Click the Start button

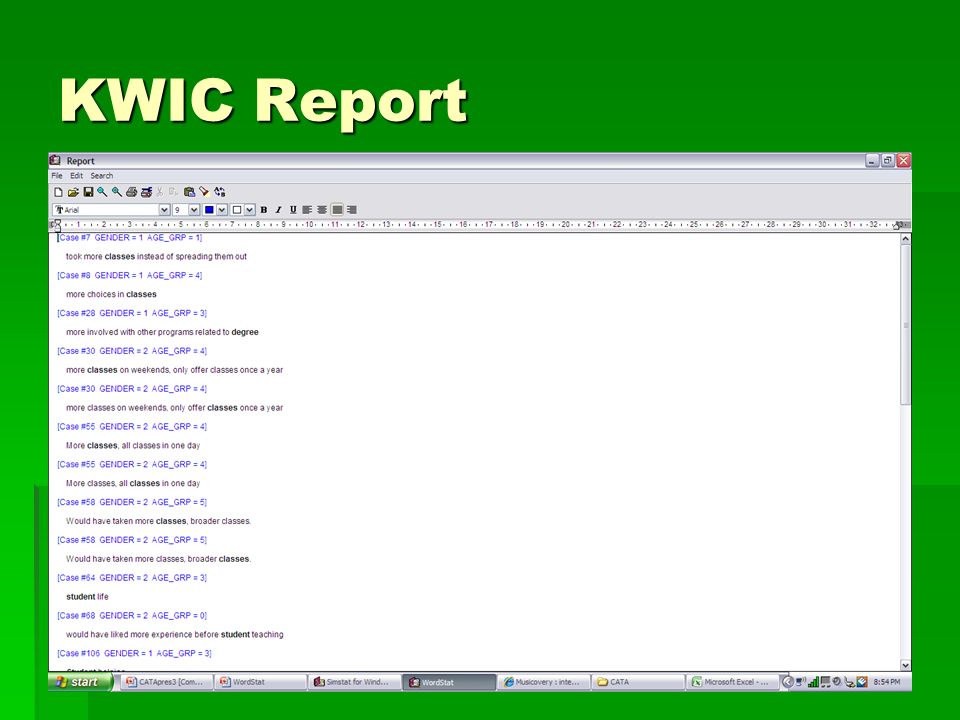coord(81,682)
